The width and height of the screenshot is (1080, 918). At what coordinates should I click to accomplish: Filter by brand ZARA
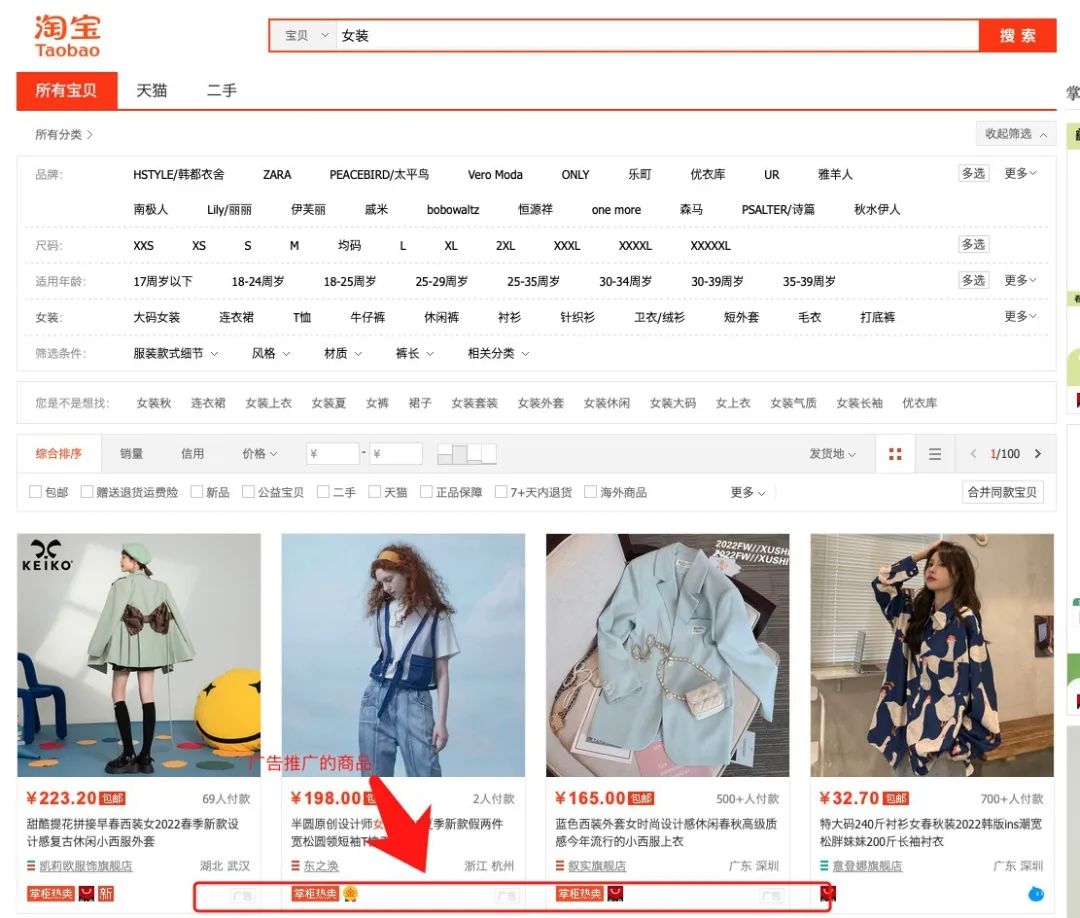277,175
